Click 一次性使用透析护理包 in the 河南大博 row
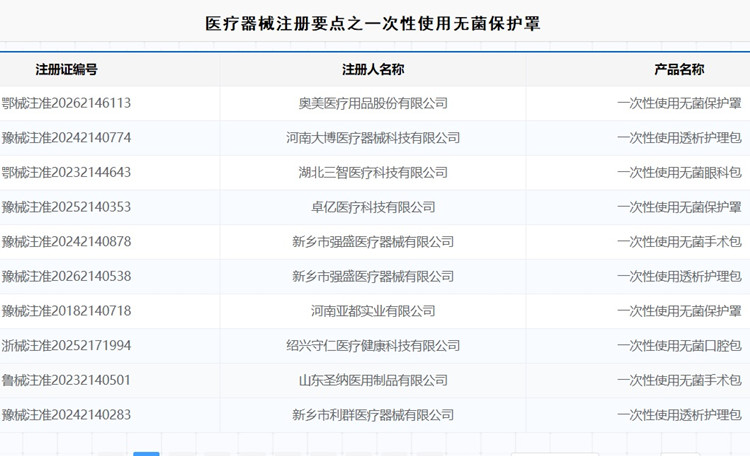The width and height of the screenshot is (750, 456). click(679, 138)
